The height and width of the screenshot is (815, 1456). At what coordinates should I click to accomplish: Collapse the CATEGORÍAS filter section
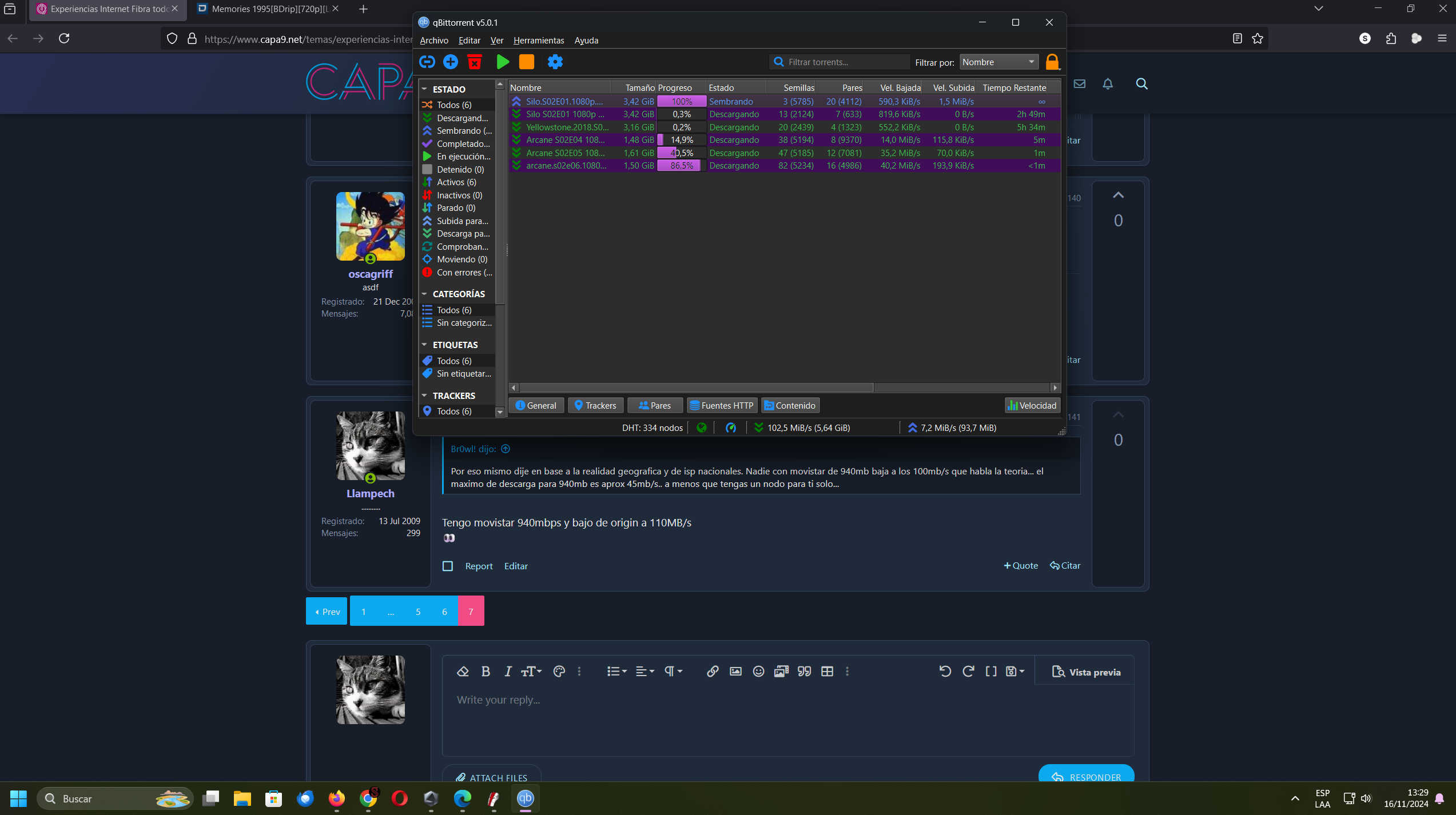tap(424, 294)
